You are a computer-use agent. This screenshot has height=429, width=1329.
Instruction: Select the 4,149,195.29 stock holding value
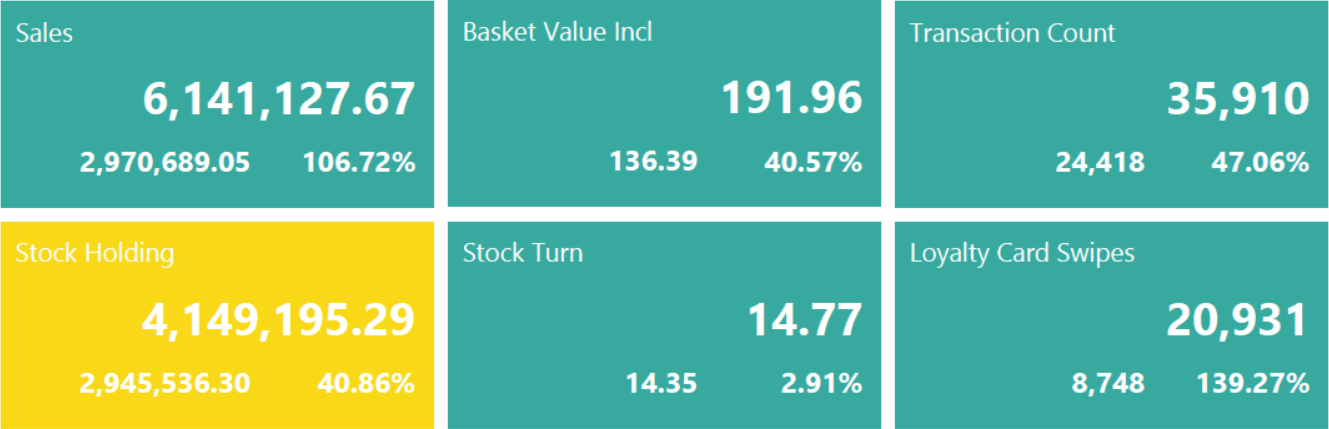[x=278, y=320]
